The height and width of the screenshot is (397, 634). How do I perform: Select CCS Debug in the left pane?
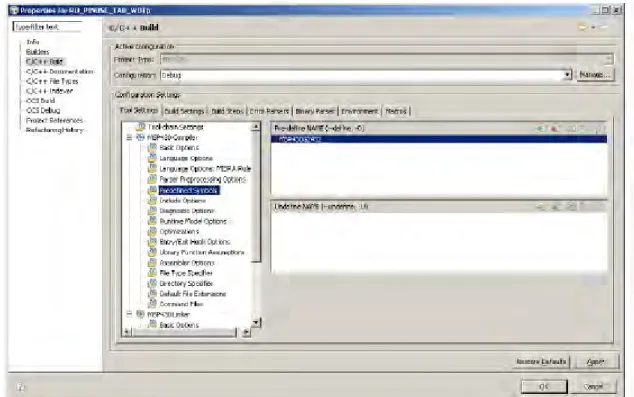point(43,110)
